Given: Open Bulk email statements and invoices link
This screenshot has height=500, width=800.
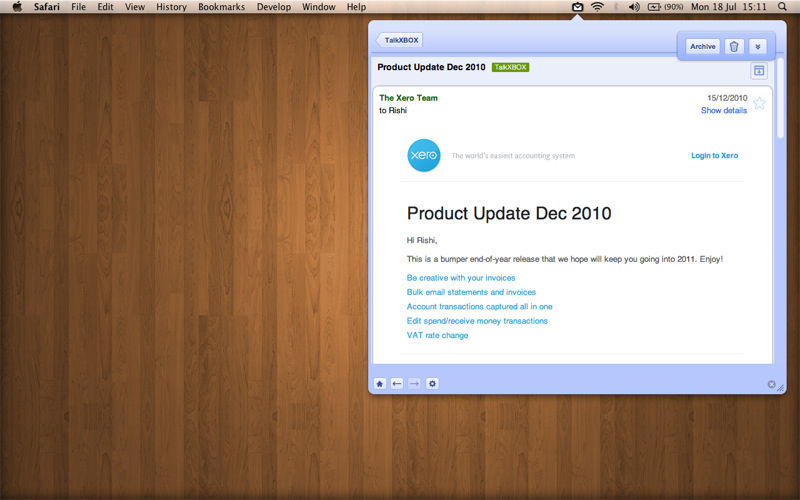Looking at the screenshot, I should [471, 292].
